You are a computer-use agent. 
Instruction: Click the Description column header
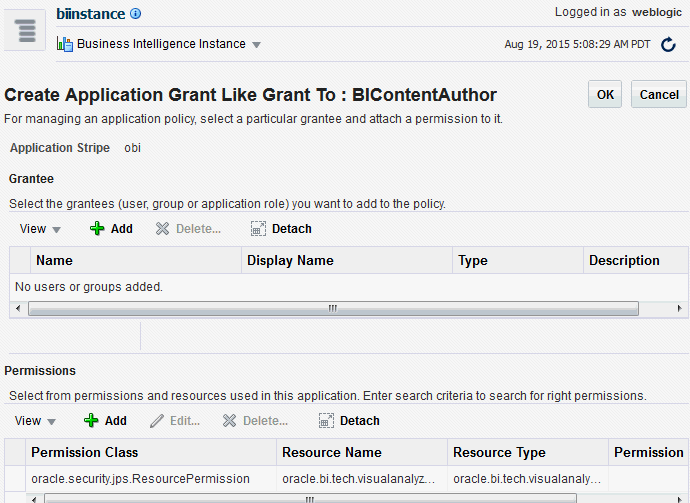[636, 261]
